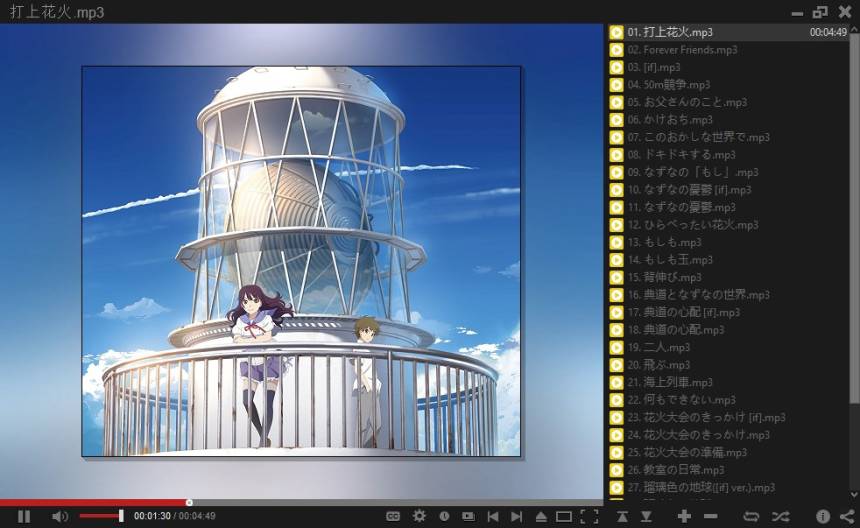Skip to next track
Screen dimensions: 860x528
tap(516, 516)
